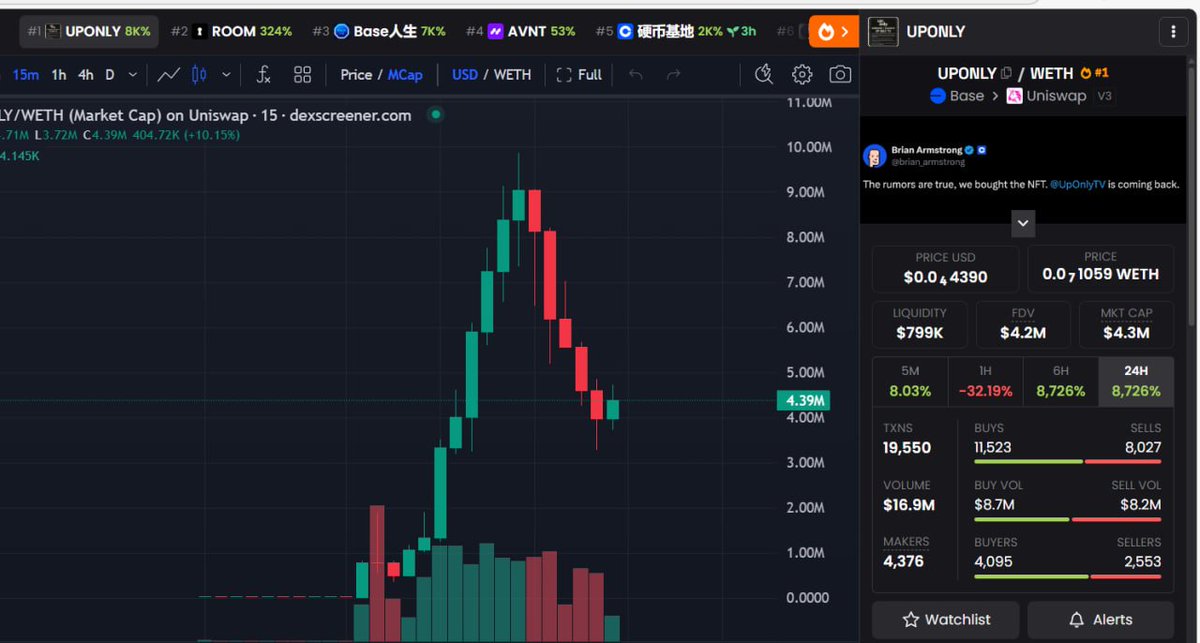Click the FDV $4.2M box

[1023, 324]
